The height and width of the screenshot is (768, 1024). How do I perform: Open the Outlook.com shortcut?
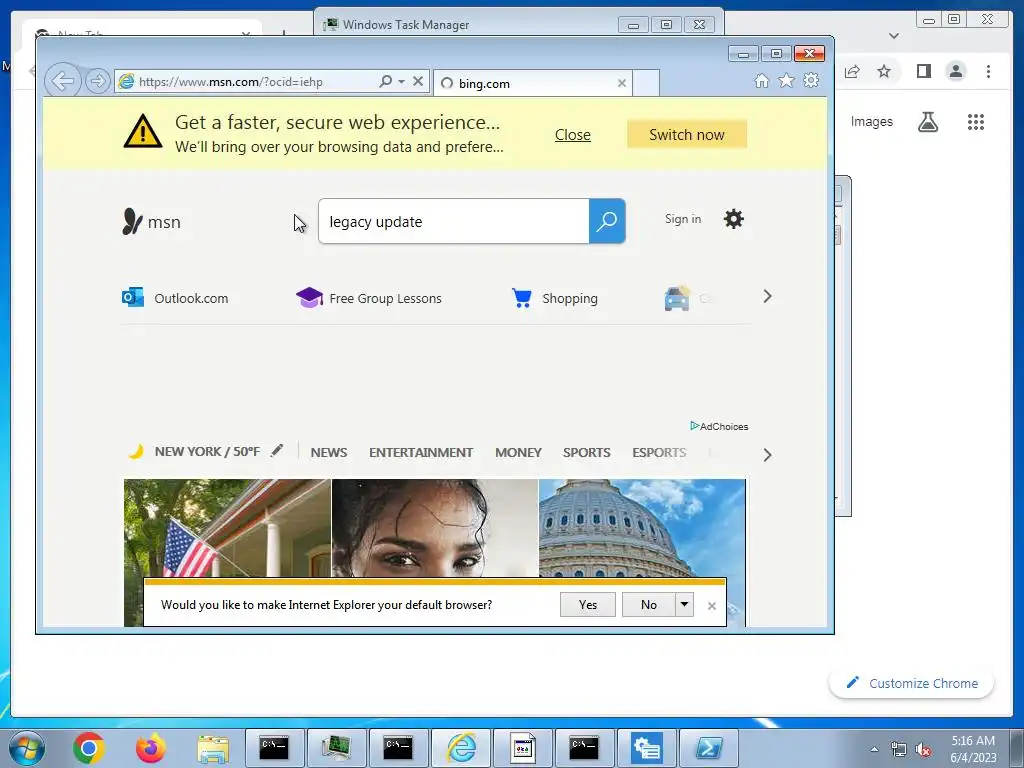pyautogui.click(x=175, y=298)
